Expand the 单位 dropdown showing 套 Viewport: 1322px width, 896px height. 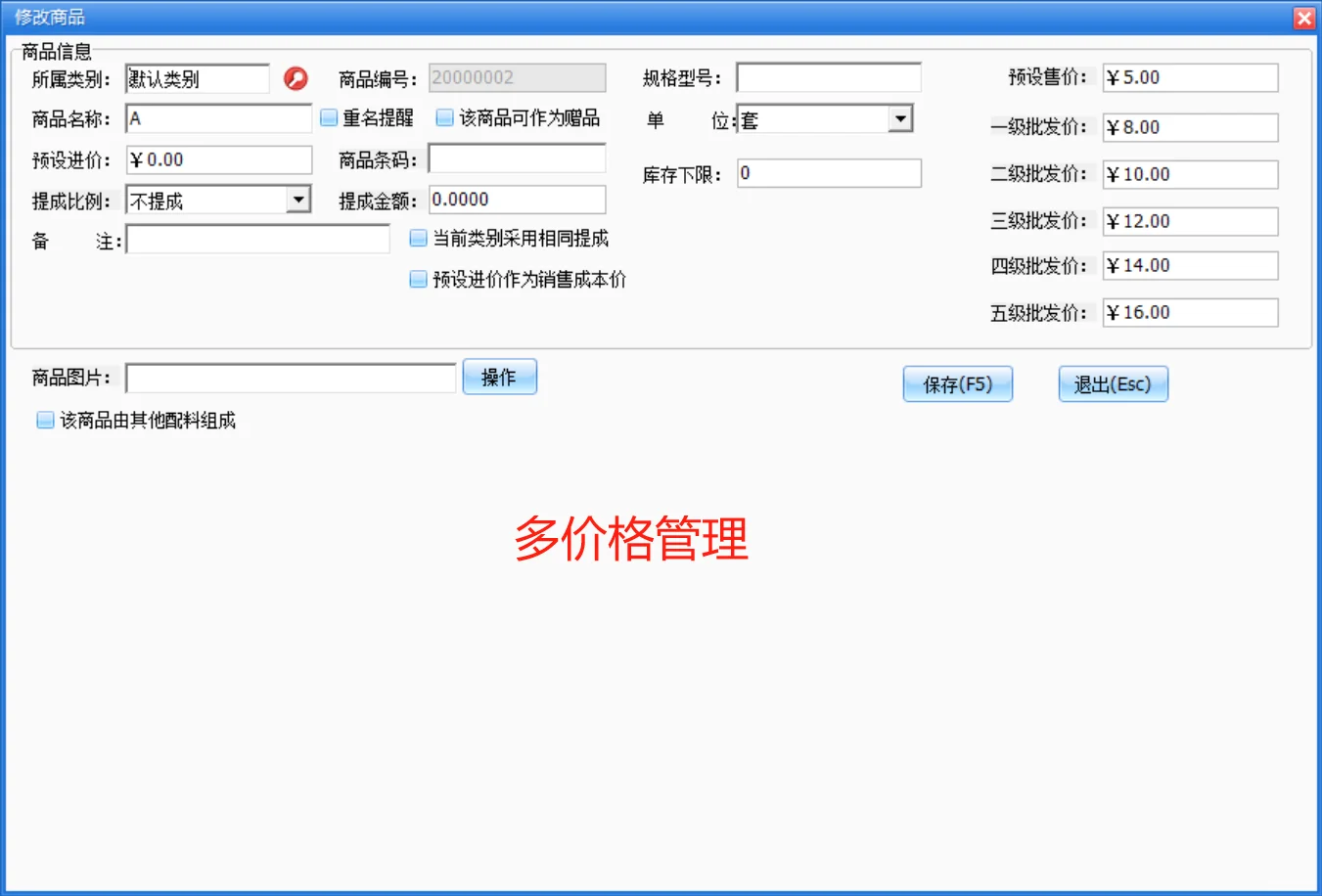[901, 117]
